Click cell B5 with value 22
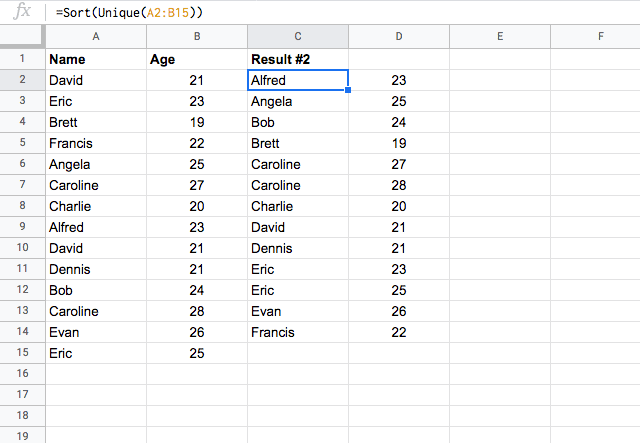Screen dimensions: 640x443 click(197, 143)
